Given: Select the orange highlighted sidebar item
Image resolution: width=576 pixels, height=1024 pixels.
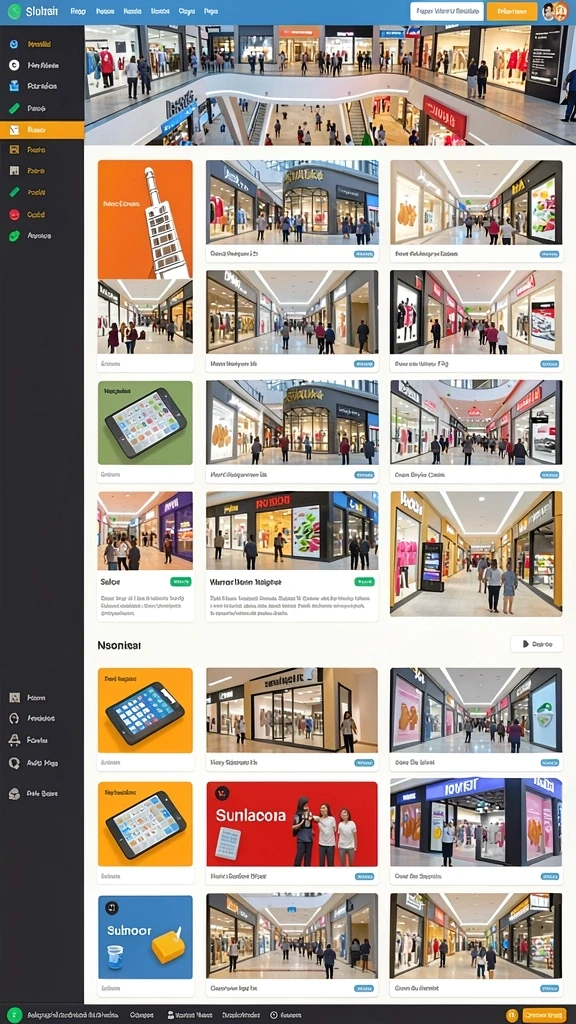Looking at the screenshot, I should click(42, 130).
